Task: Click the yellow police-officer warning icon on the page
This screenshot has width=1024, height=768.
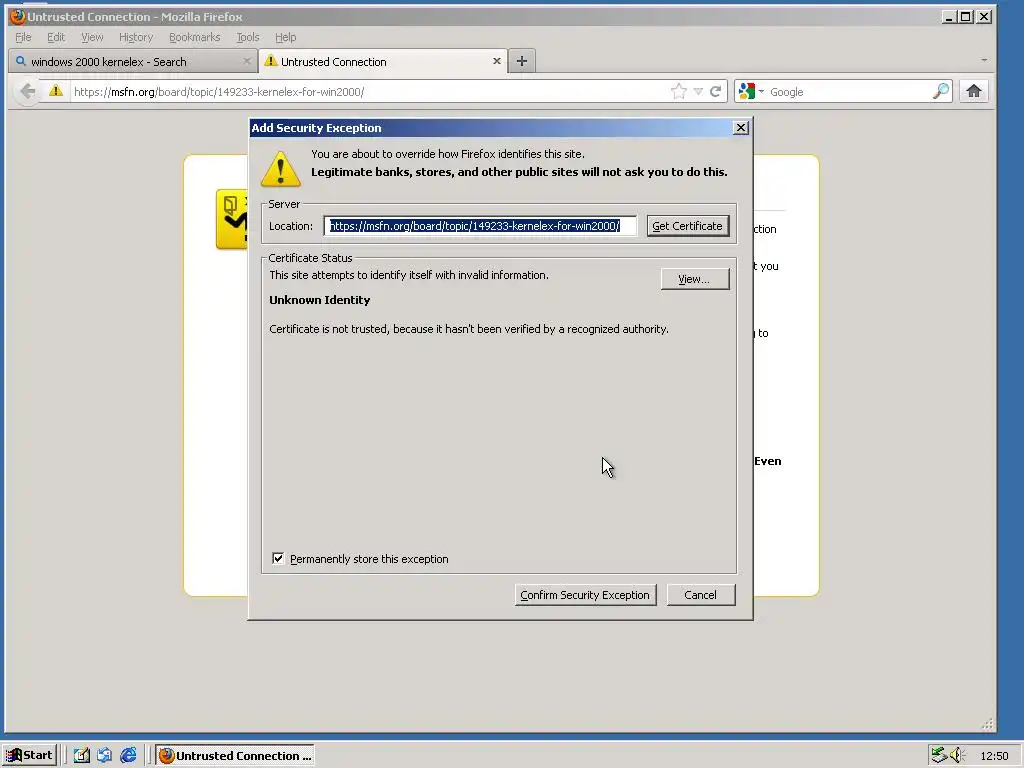Action: (x=232, y=219)
